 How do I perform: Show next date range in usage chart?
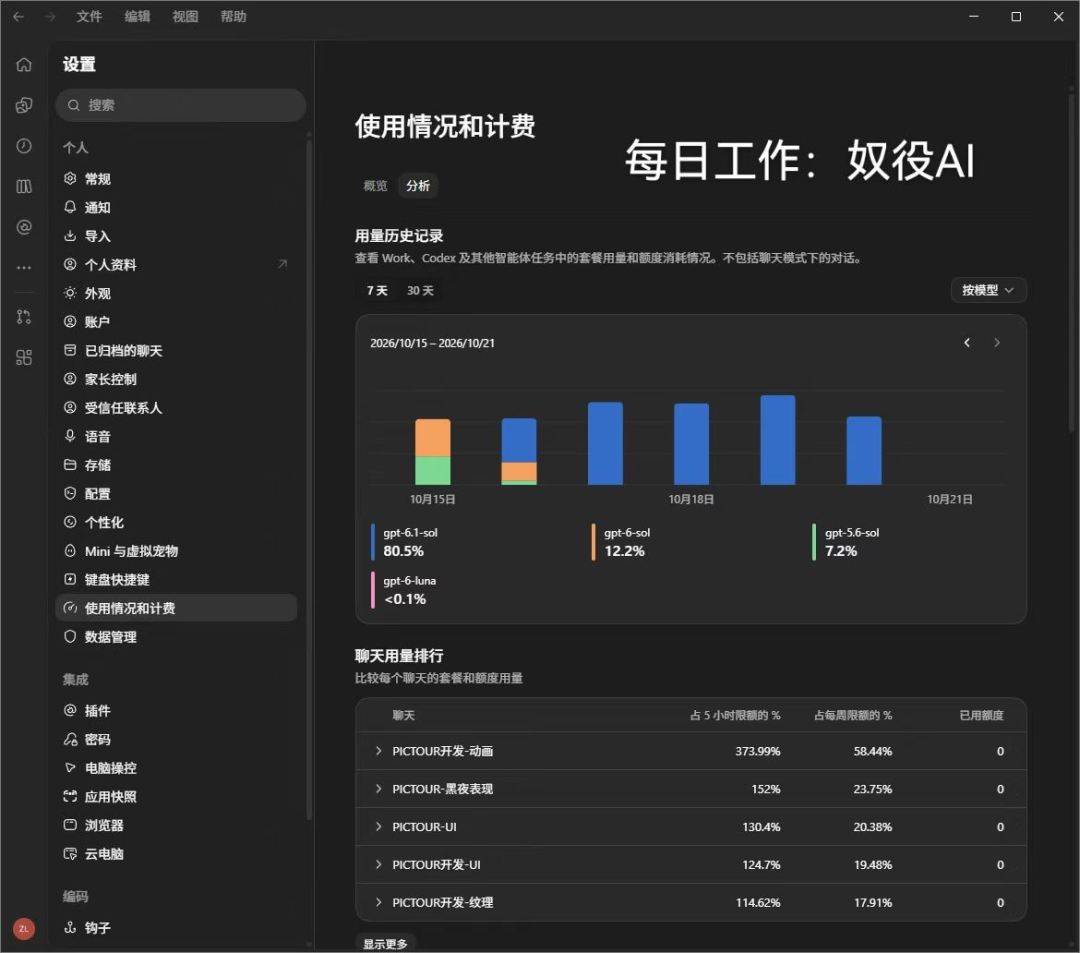point(997,343)
